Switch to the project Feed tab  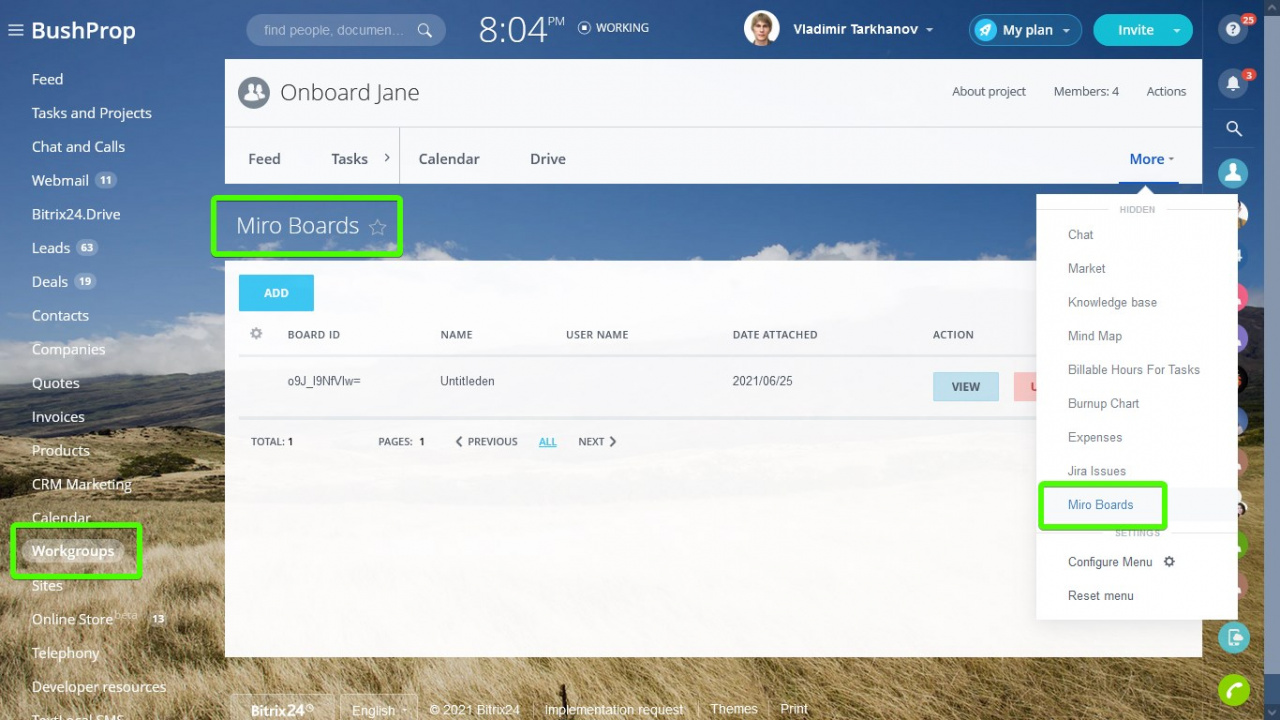(264, 159)
